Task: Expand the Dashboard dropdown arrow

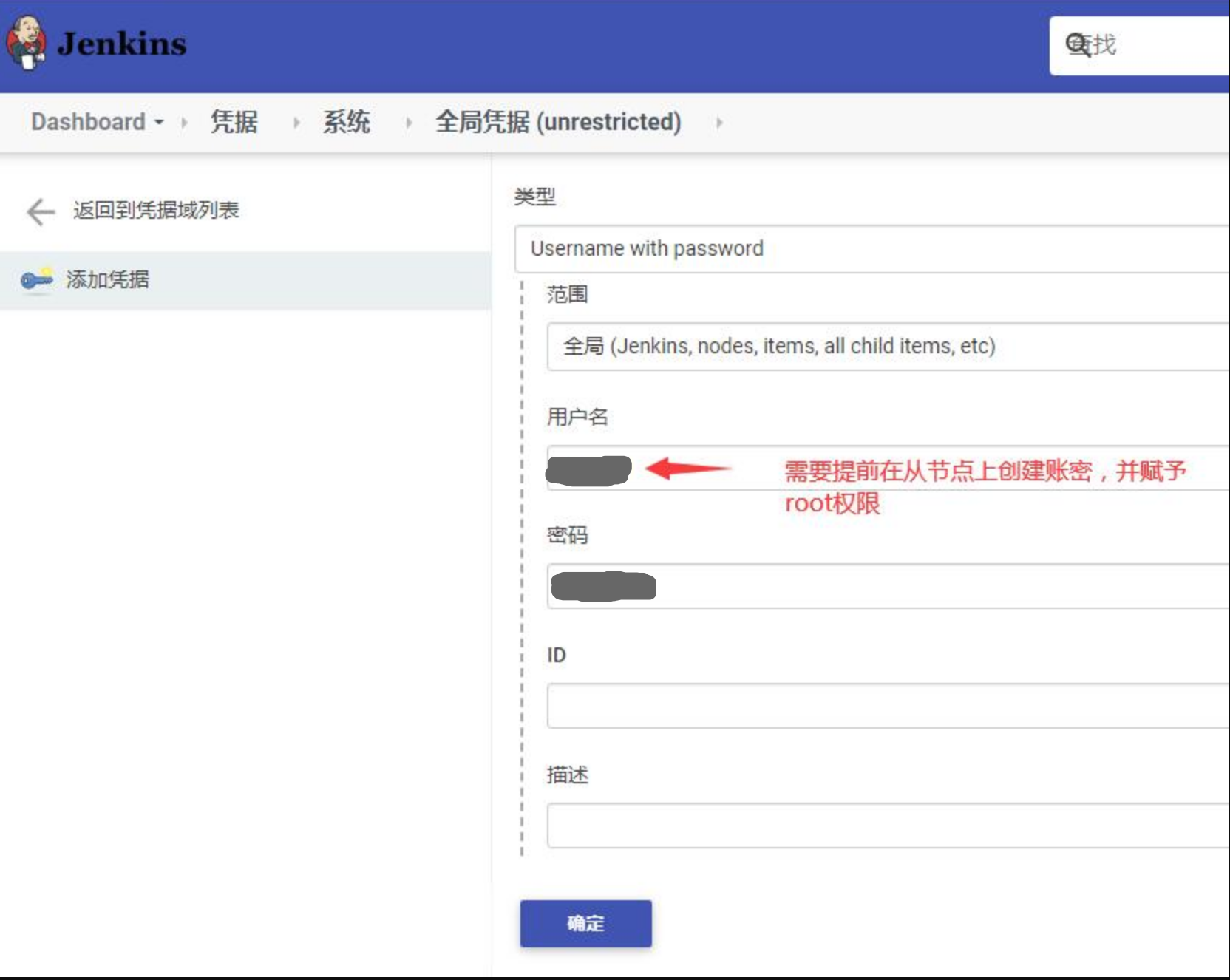Action: 159,122
